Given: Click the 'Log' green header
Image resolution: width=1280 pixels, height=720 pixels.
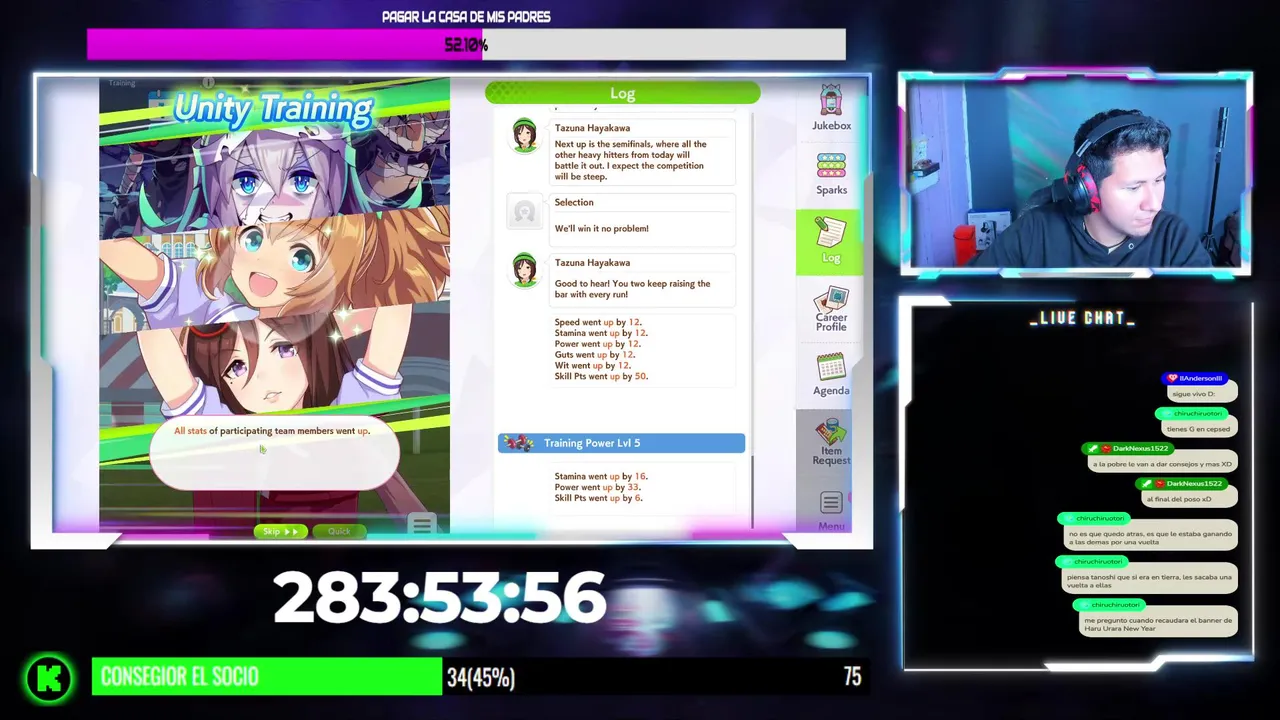Looking at the screenshot, I should coord(622,93).
